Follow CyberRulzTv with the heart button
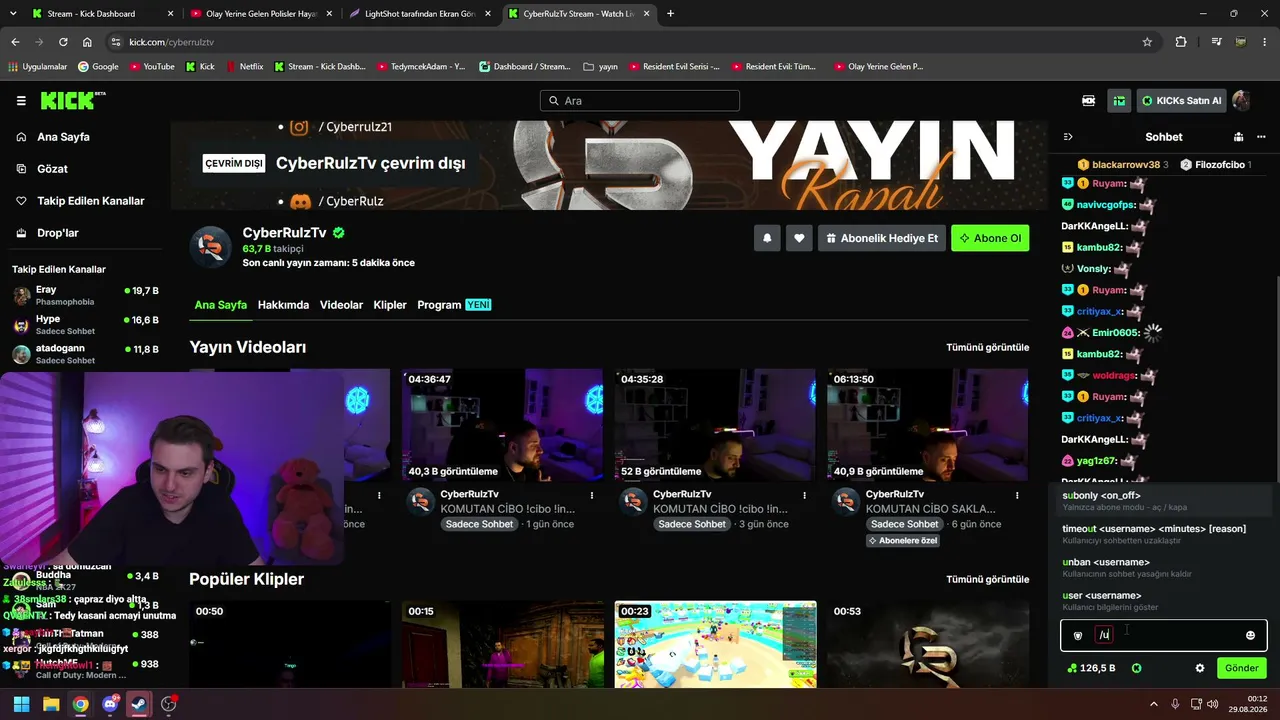 coord(799,238)
